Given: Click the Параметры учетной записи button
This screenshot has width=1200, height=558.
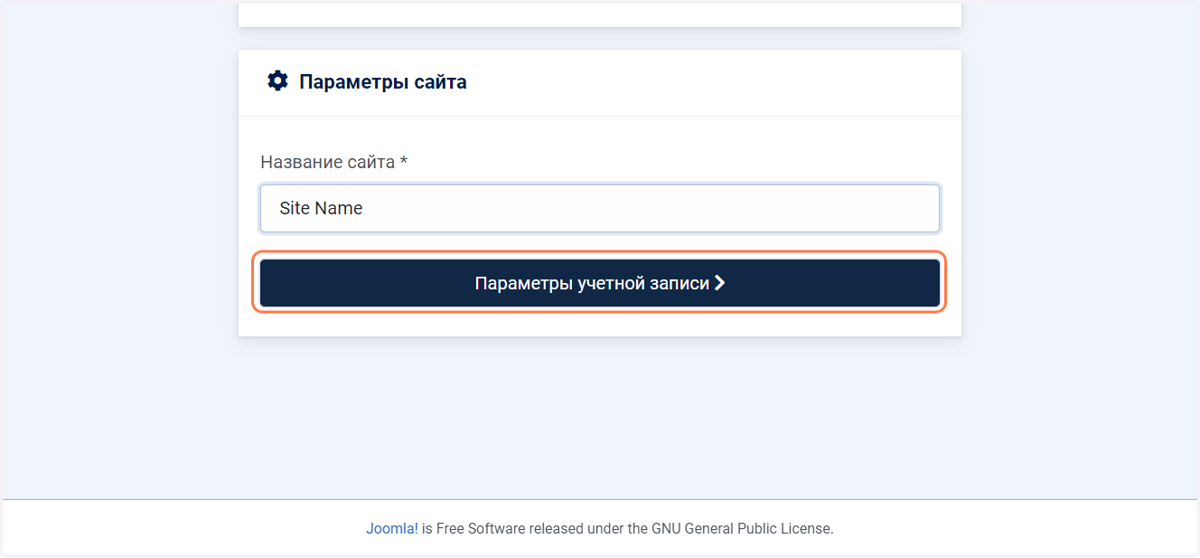Looking at the screenshot, I should pyautogui.click(x=600, y=283).
